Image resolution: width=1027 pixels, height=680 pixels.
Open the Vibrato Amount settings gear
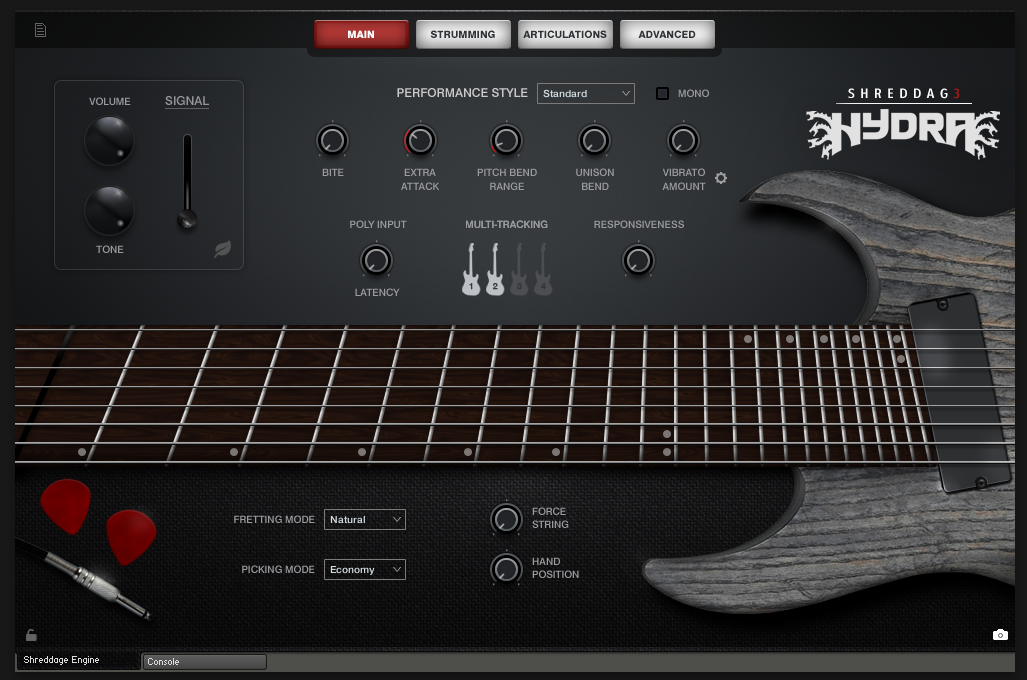click(x=721, y=178)
